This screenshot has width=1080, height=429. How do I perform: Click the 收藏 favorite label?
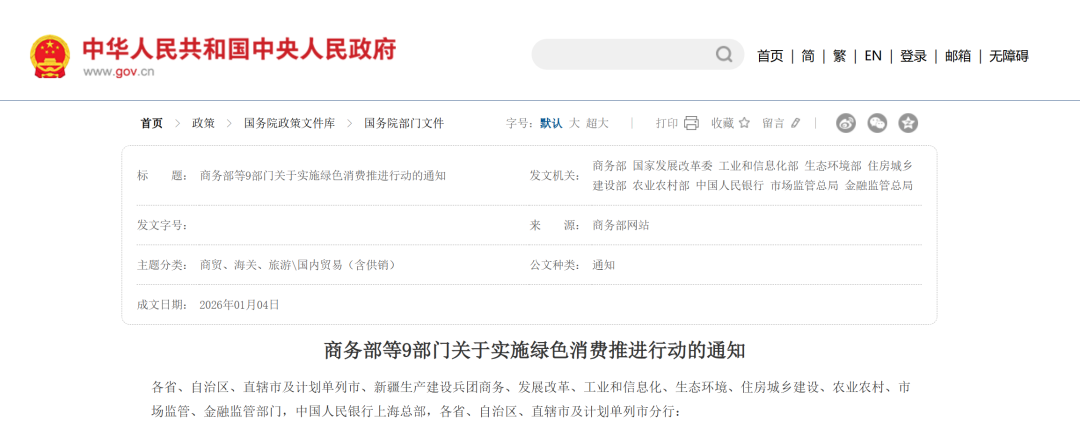click(723, 123)
